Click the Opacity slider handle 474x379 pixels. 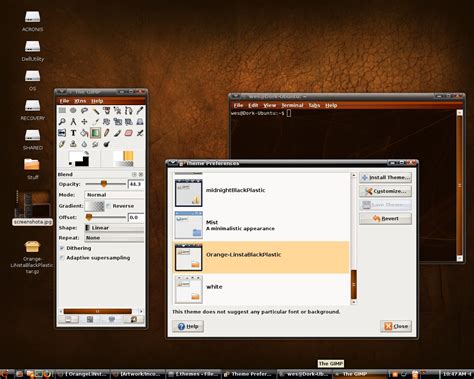pyautogui.click(x=104, y=184)
